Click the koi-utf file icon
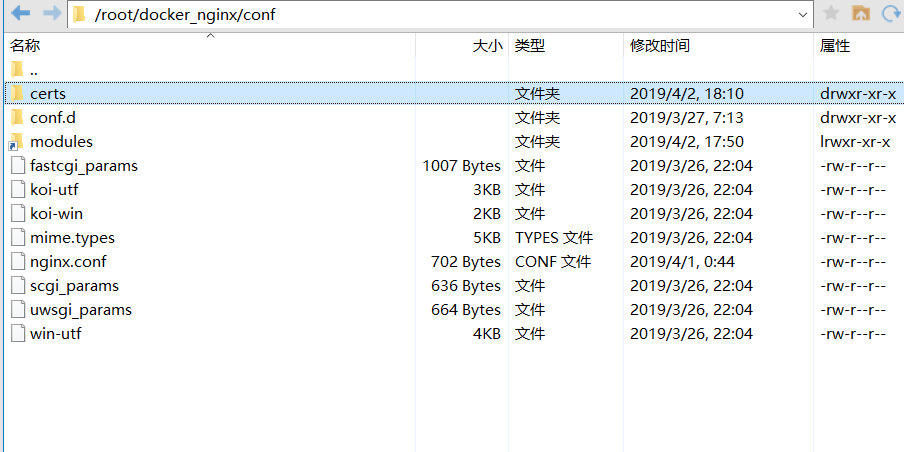Image resolution: width=904 pixels, height=452 pixels. 18,190
